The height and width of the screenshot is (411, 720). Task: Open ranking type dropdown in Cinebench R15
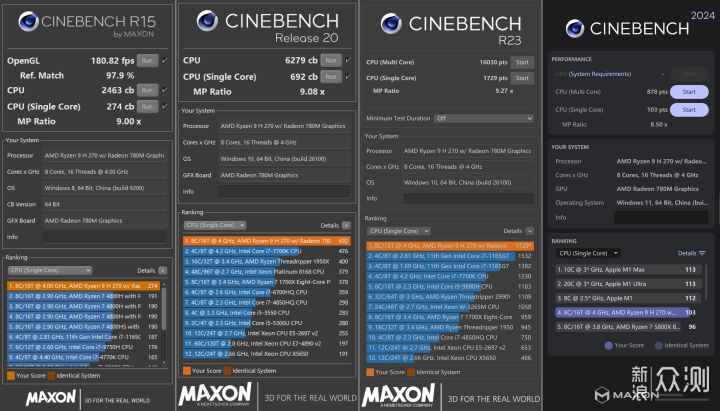coord(50,270)
